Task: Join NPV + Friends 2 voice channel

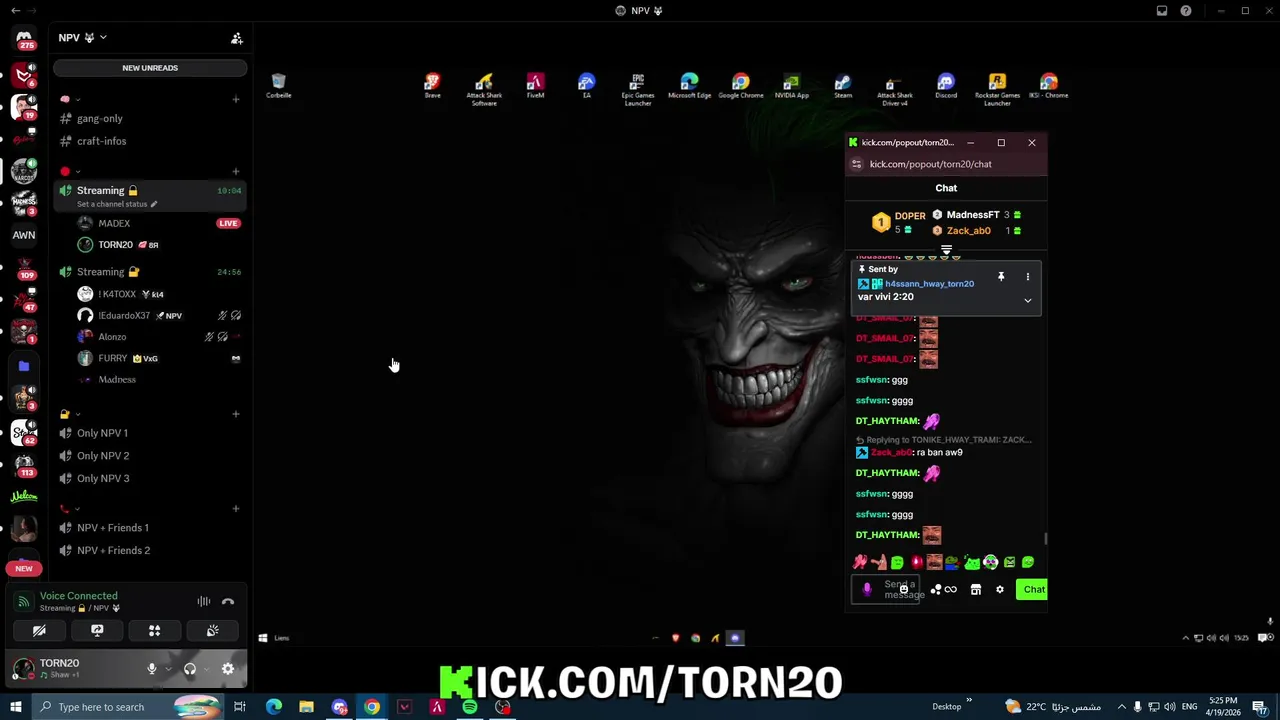Action: tap(150, 551)
